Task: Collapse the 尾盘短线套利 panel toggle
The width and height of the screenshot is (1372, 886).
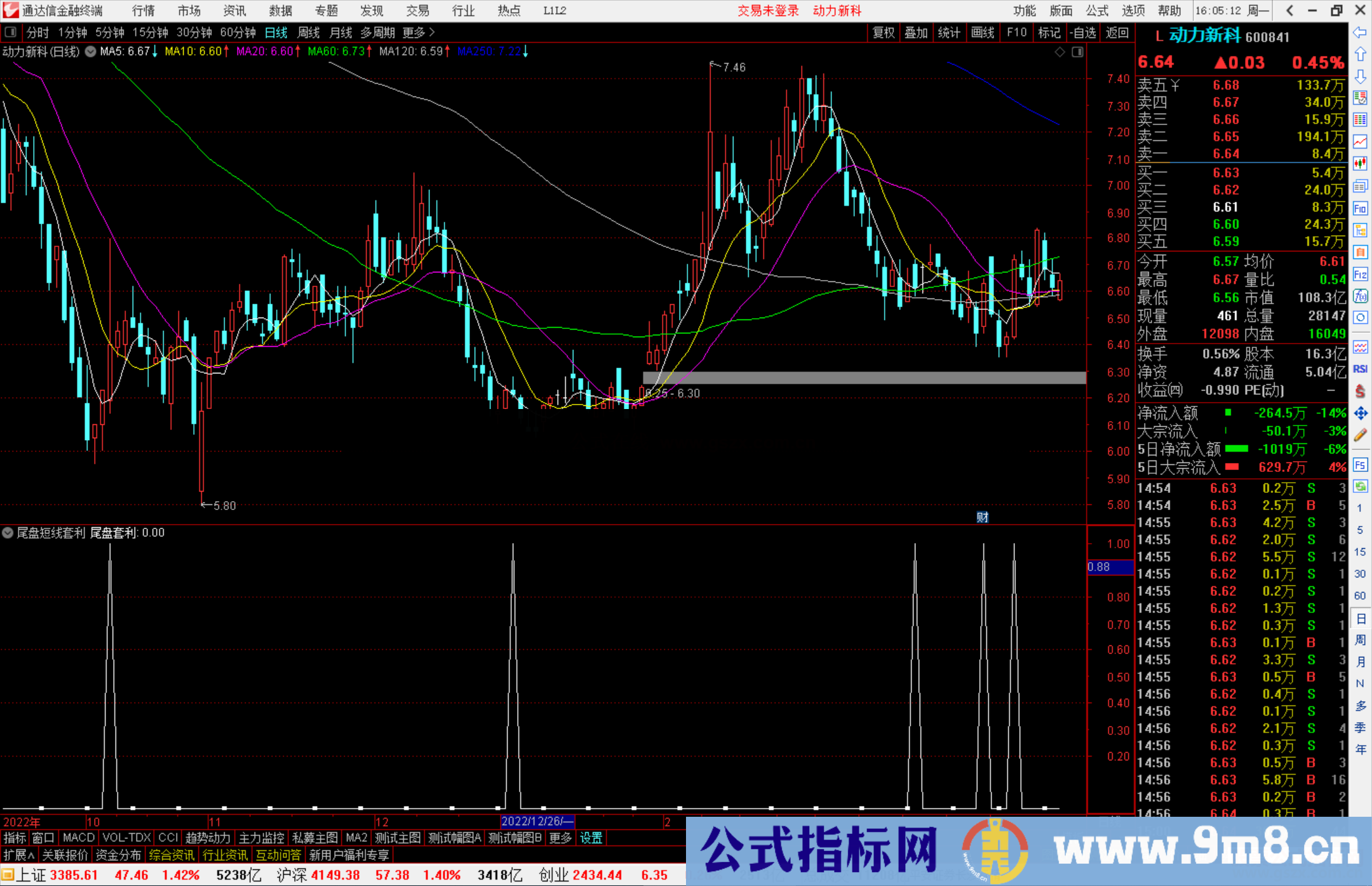Action: 8,533
